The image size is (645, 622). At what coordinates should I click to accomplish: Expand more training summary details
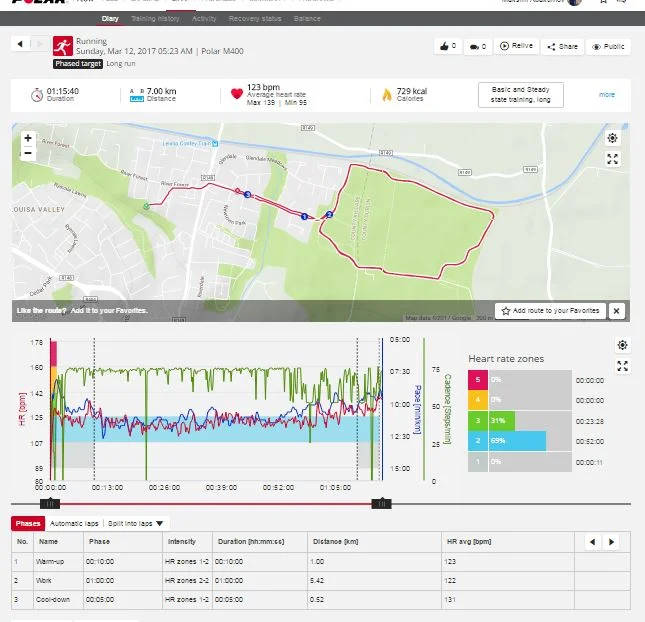pyautogui.click(x=607, y=95)
